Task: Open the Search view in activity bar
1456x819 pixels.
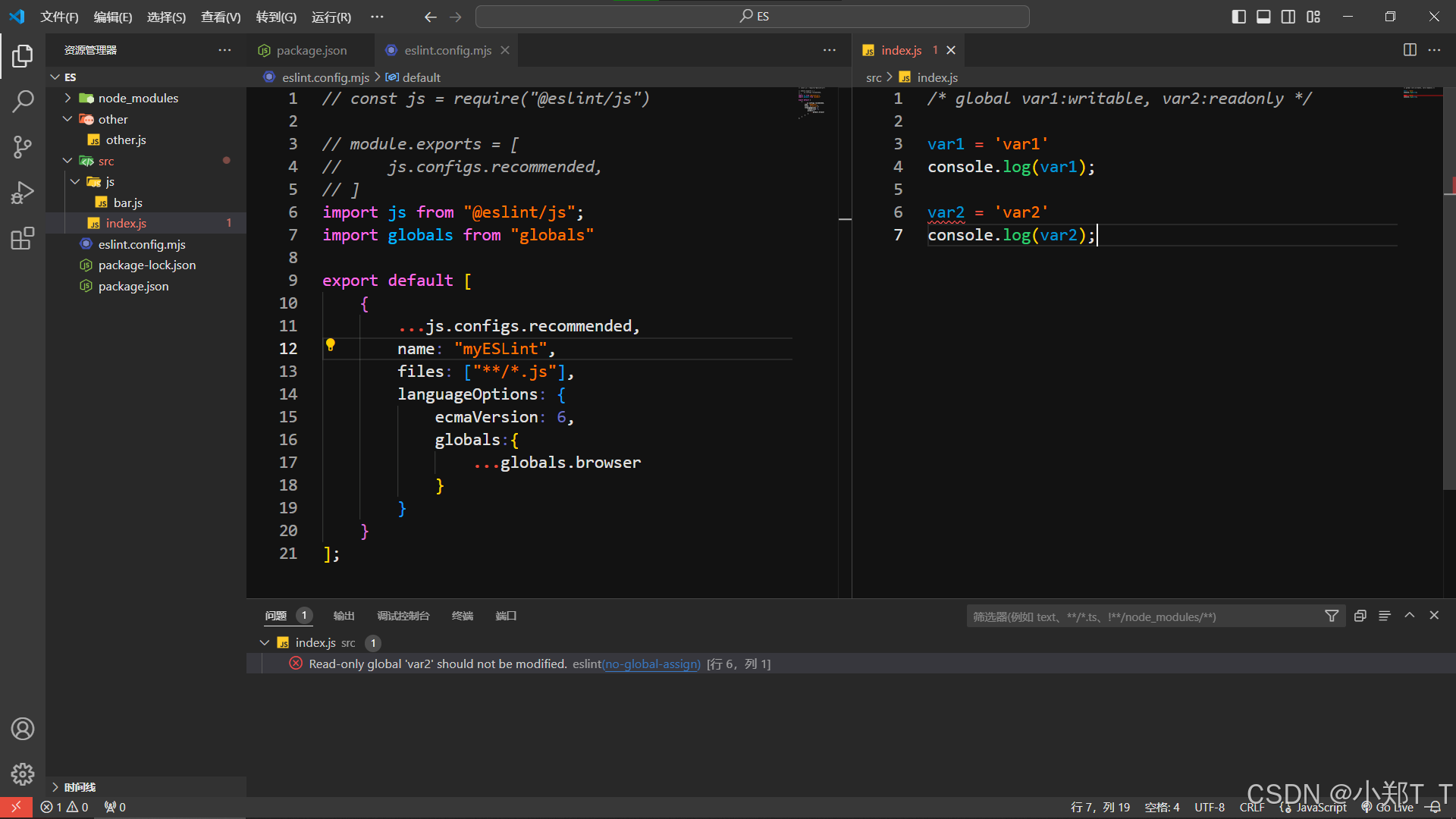Action: (23, 101)
